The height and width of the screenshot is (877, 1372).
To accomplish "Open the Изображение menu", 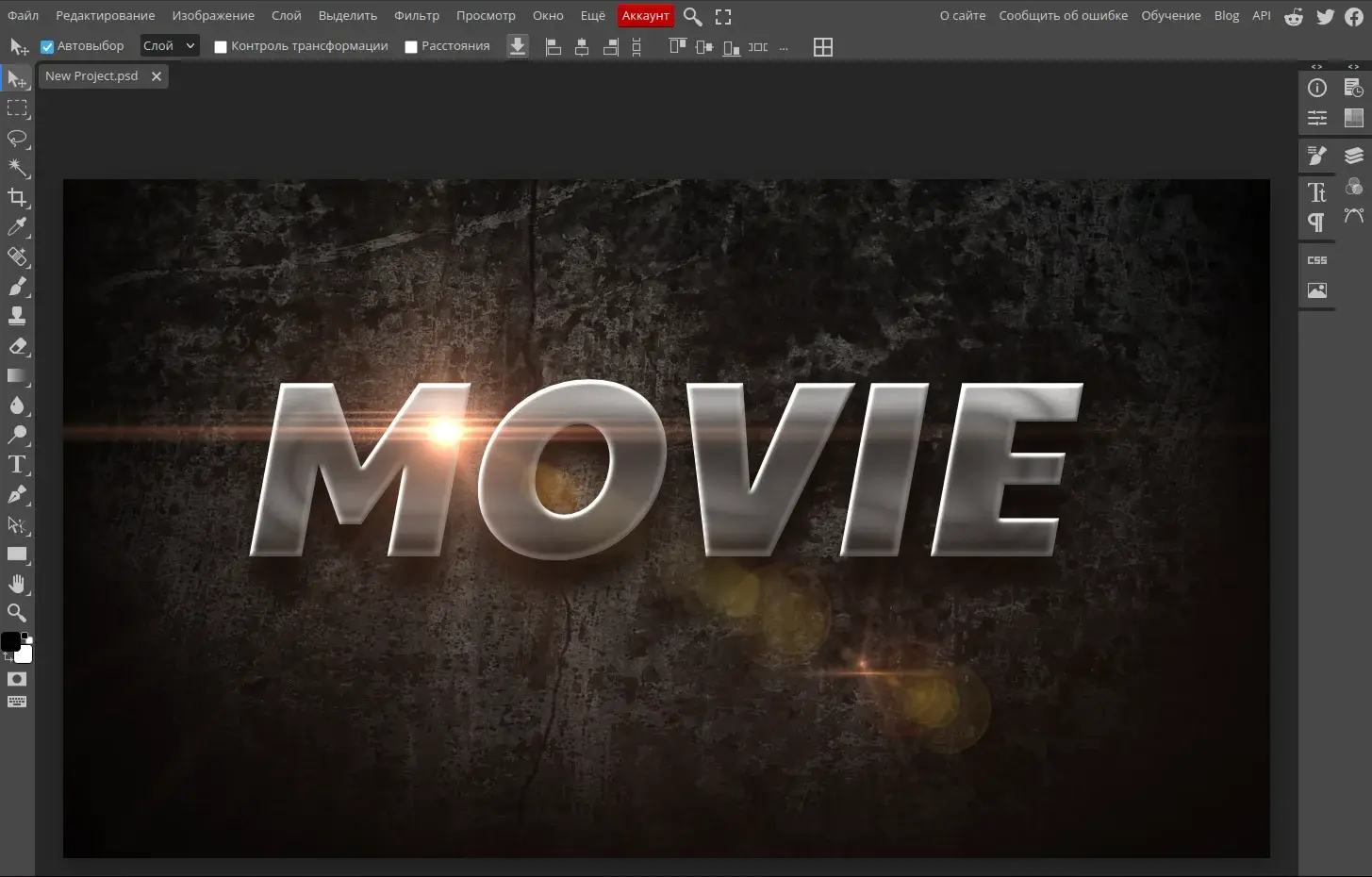I will (213, 16).
